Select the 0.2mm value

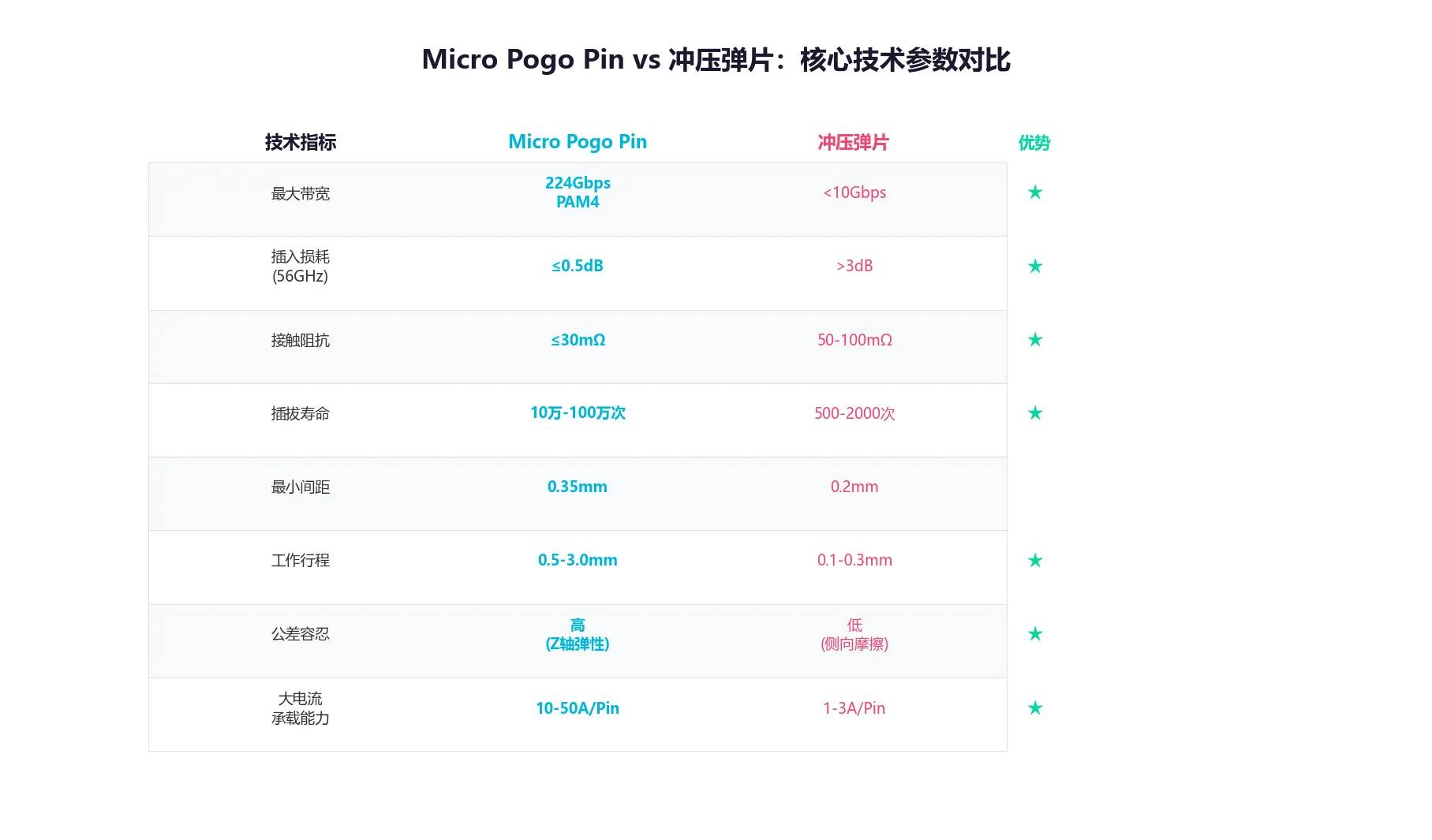click(x=854, y=487)
